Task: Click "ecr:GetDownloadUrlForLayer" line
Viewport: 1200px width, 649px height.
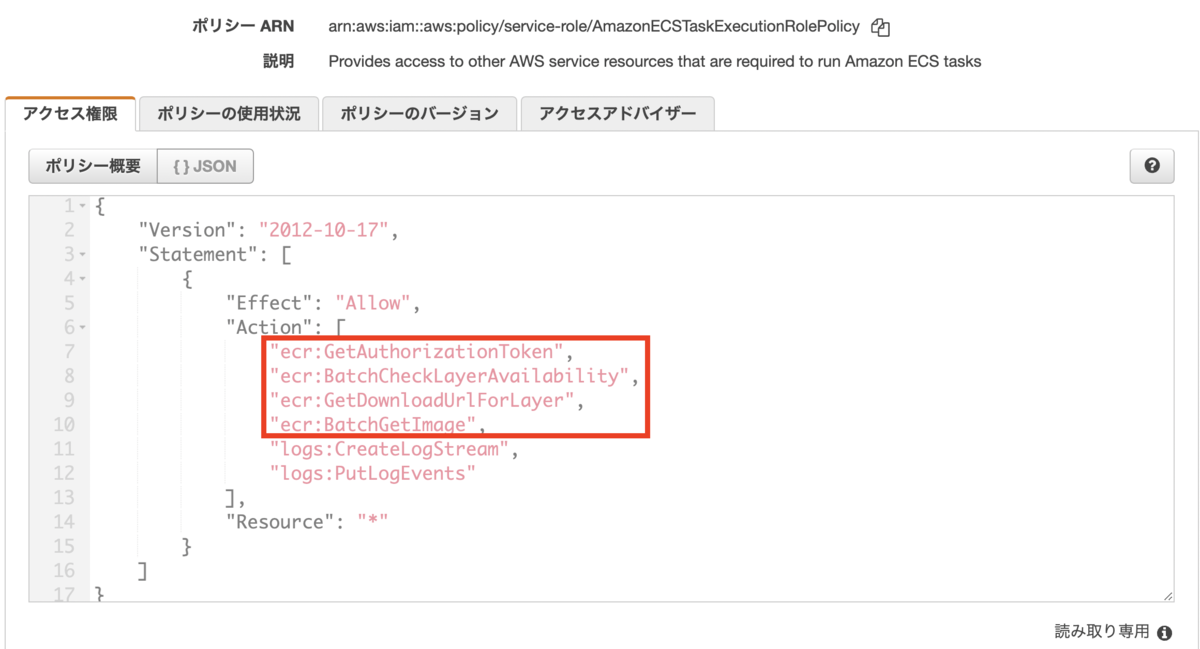Action: (x=423, y=401)
